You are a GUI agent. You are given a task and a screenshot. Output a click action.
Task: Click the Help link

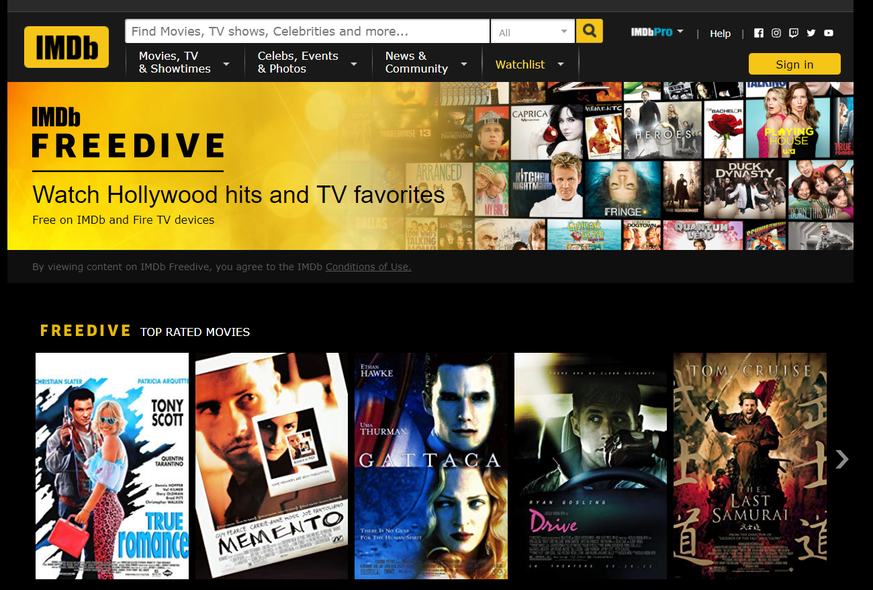pyautogui.click(x=720, y=33)
